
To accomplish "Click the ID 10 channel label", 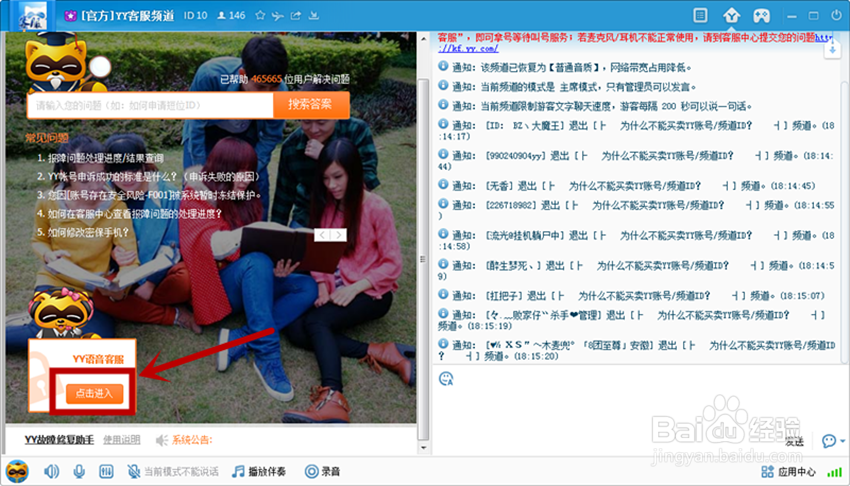I will (x=195, y=15).
